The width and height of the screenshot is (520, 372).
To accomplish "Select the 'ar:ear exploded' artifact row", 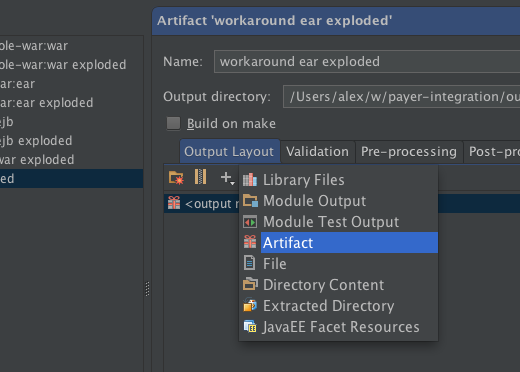I will [72, 103].
